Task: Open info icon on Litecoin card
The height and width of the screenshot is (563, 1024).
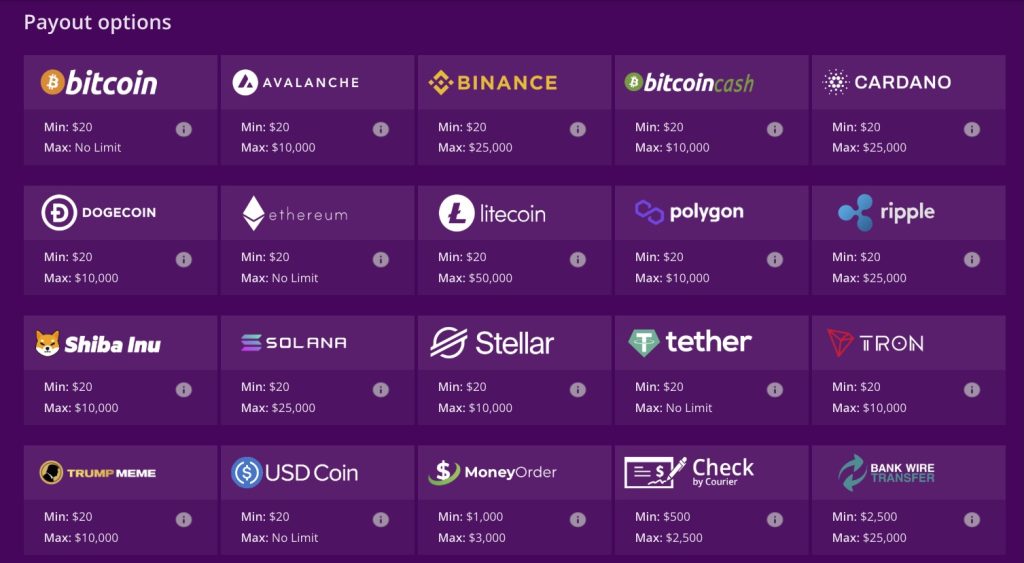Action: pyautogui.click(x=577, y=259)
